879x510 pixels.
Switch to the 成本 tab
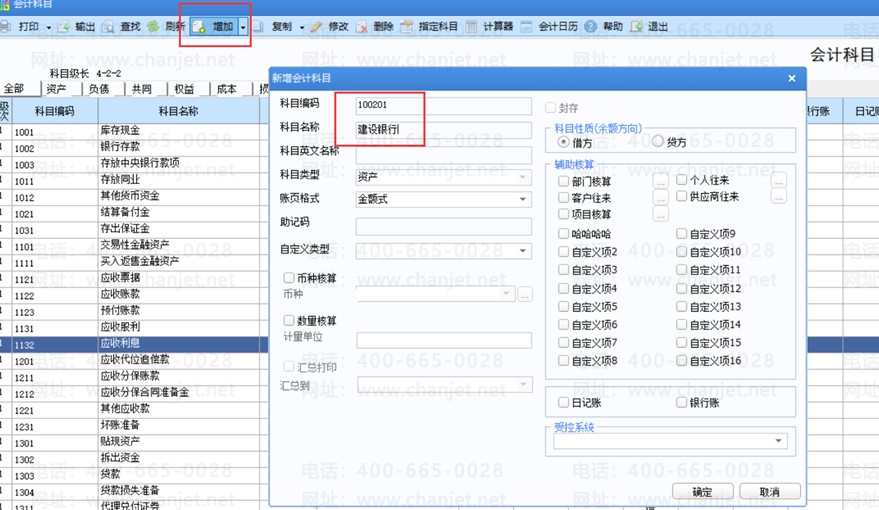[x=227, y=89]
